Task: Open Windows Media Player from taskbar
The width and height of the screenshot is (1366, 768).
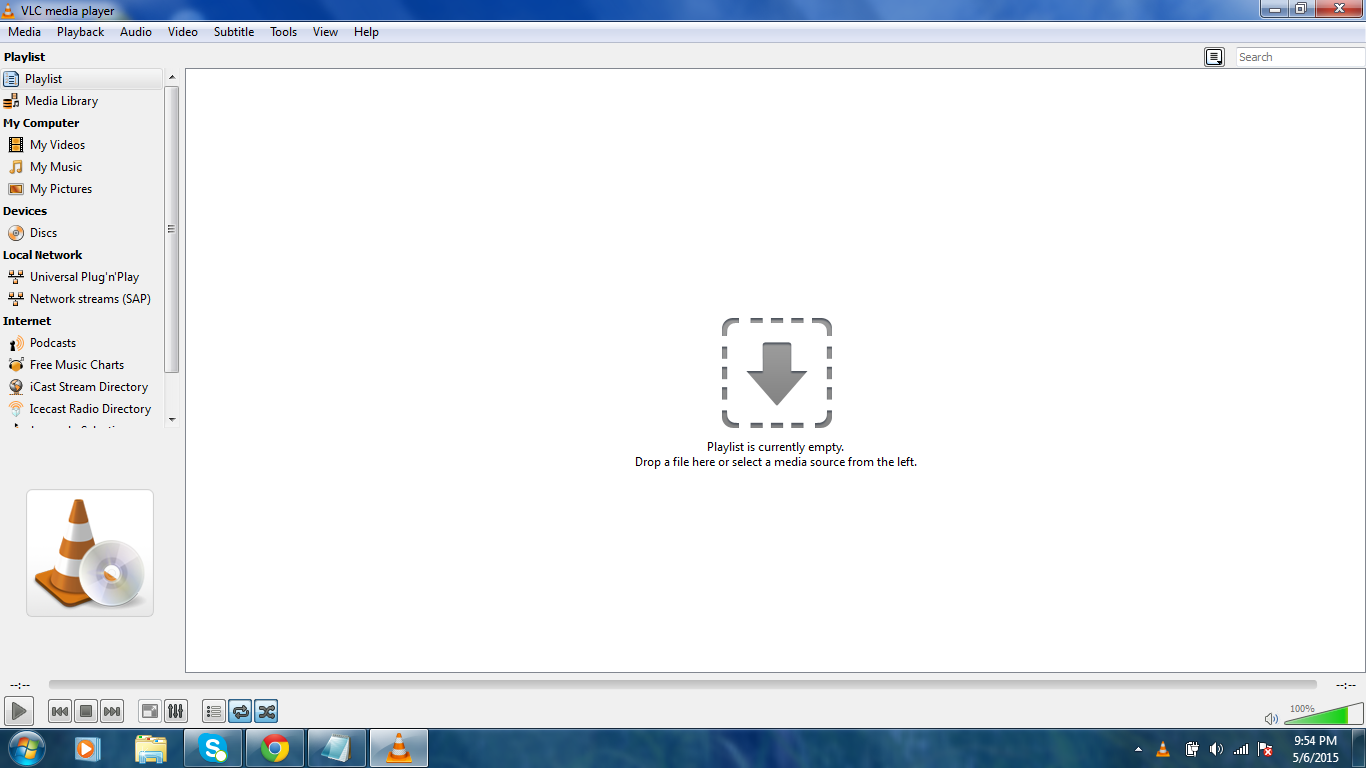Action: (x=87, y=748)
